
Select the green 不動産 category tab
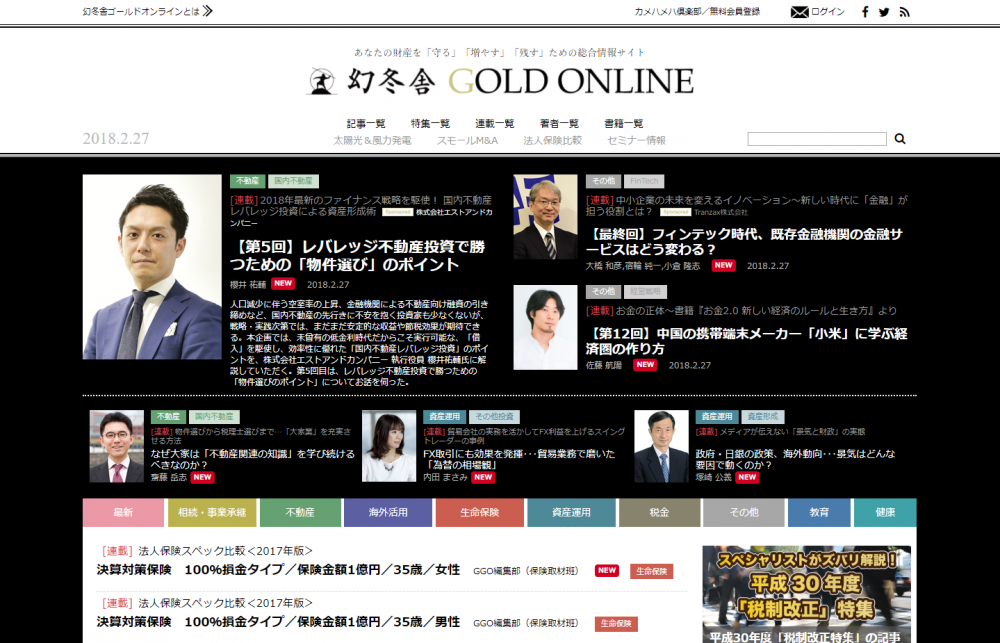(300, 512)
